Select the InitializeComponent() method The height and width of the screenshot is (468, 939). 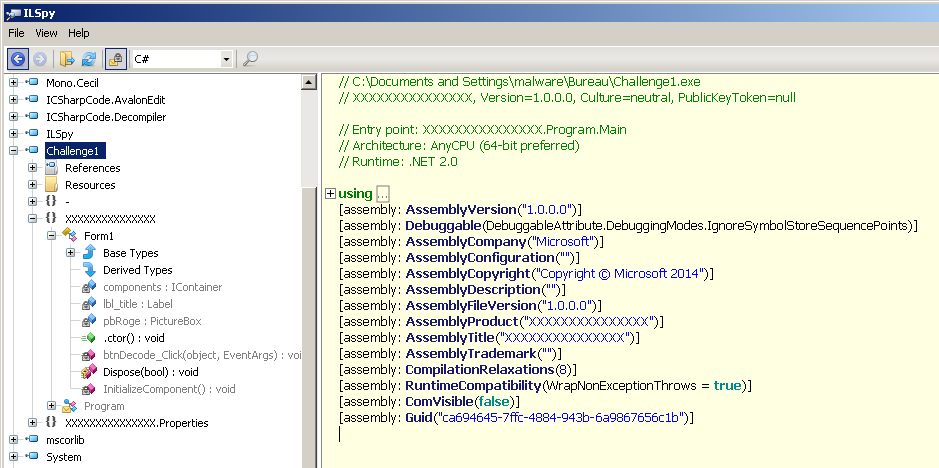169,389
